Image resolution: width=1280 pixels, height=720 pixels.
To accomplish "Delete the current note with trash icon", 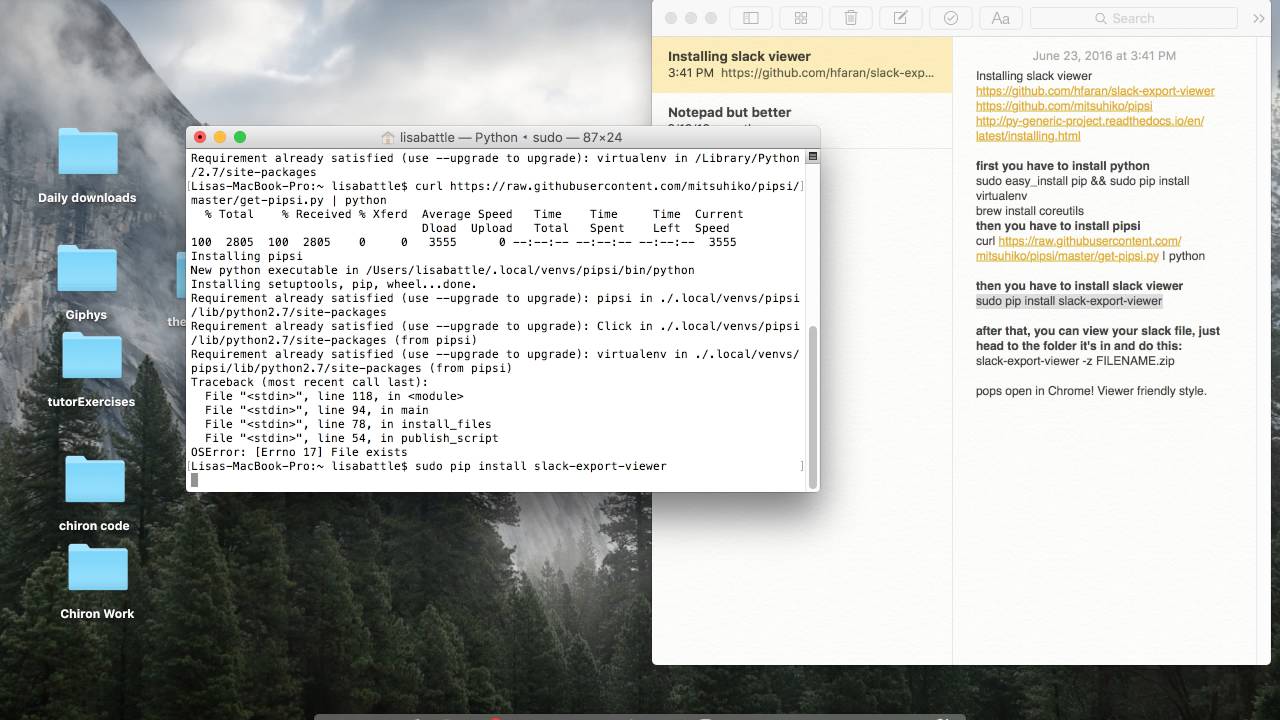I will pos(850,18).
